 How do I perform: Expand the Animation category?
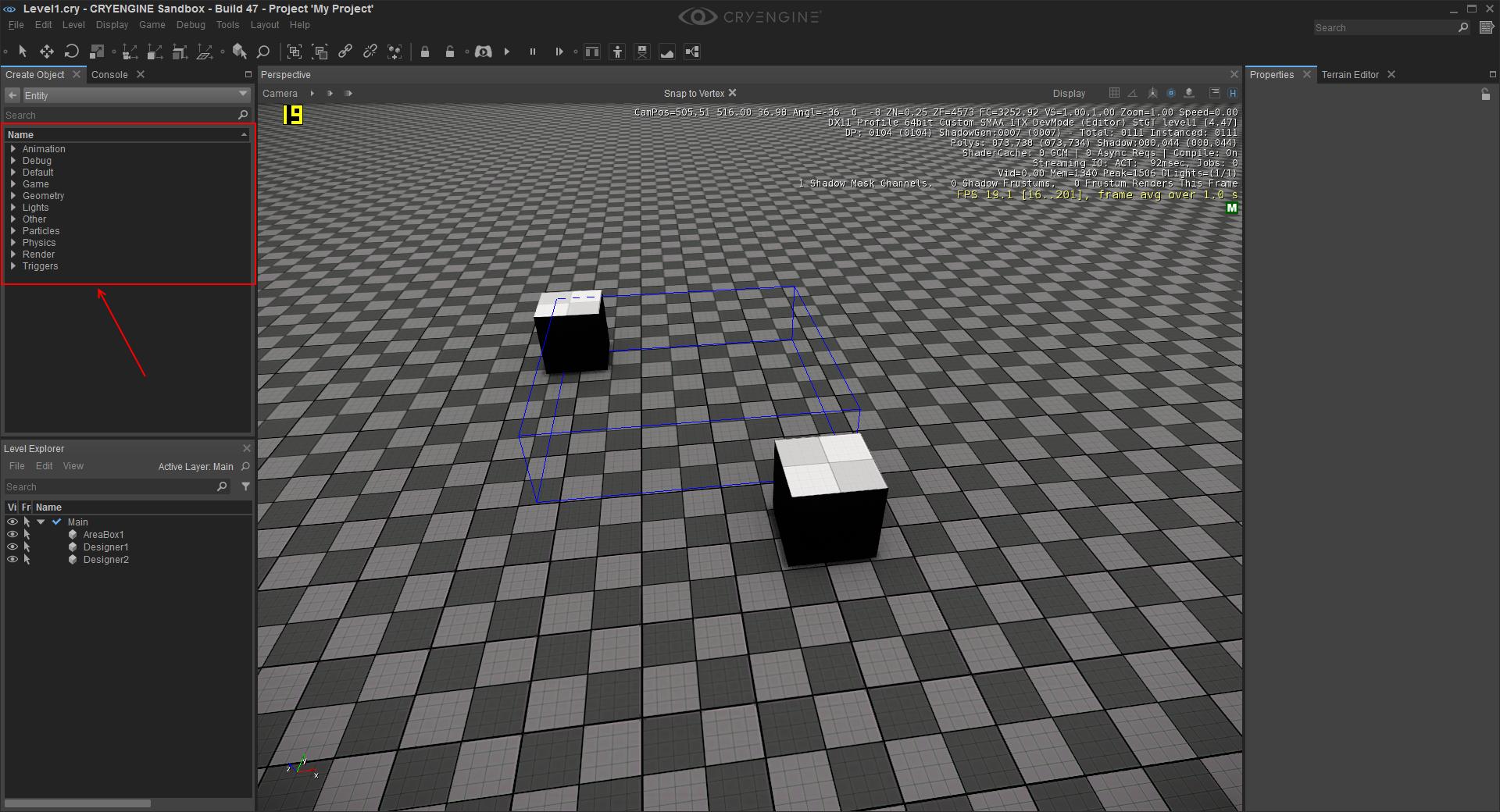[13, 148]
